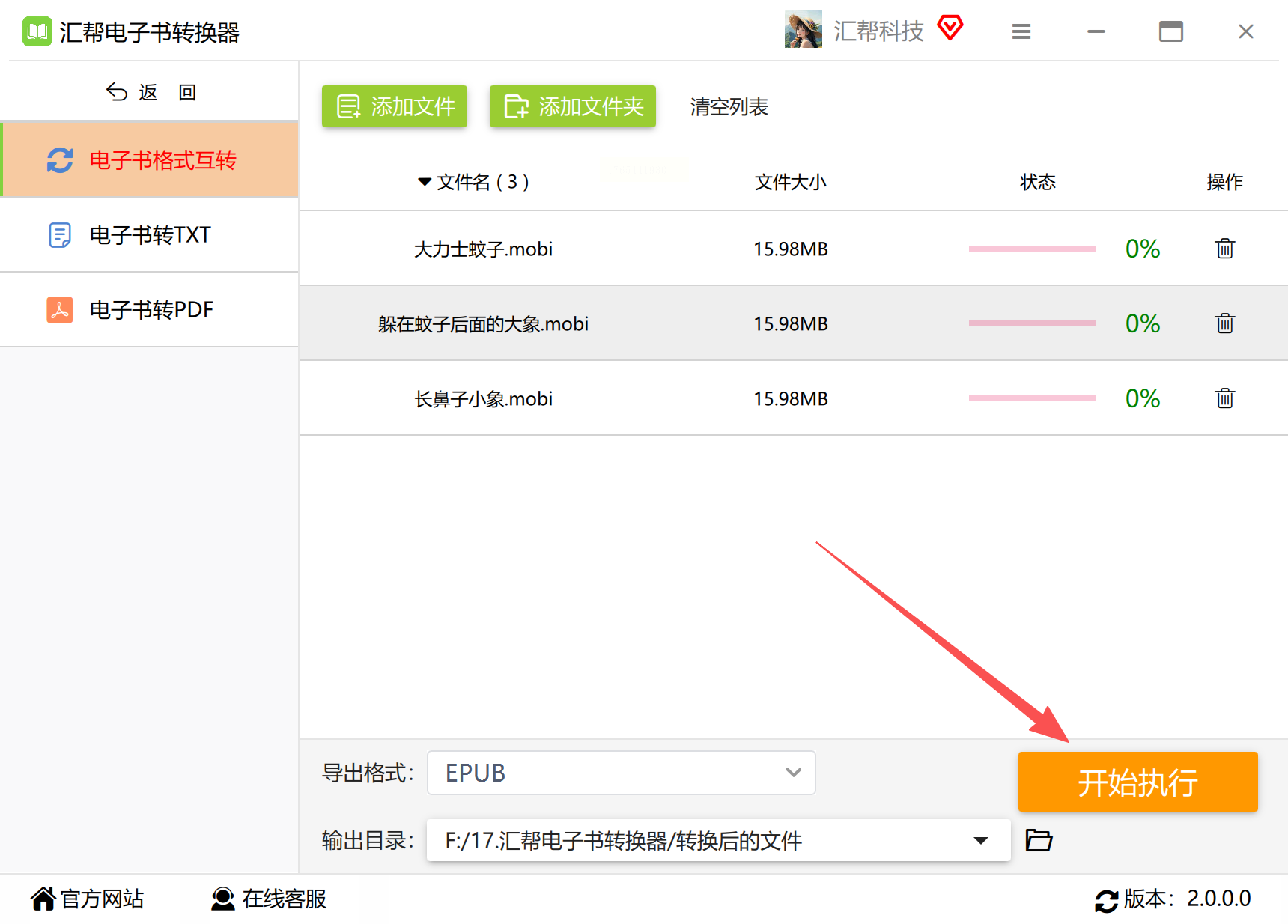Viewport: 1288px width, 924px height.
Task: Click the 文件大小 column header
Action: click(791, 182)
